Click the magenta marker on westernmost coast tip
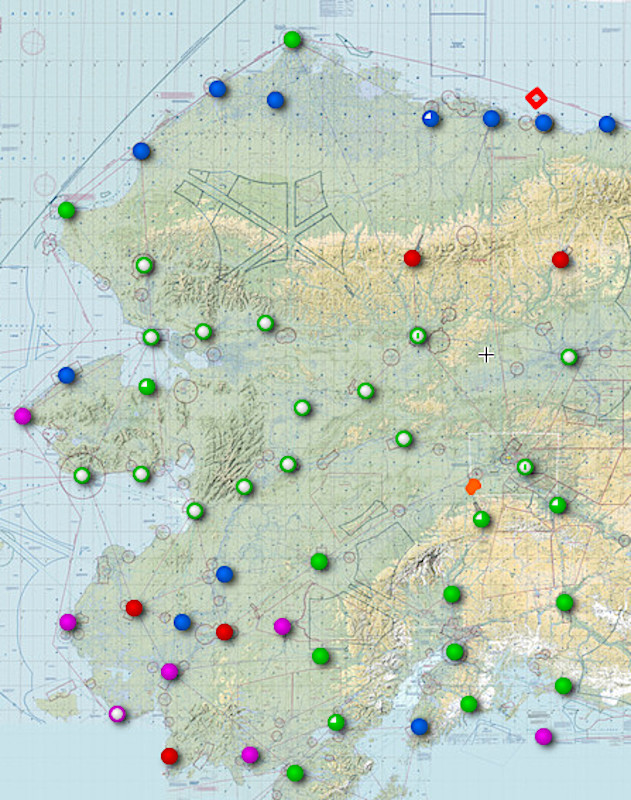The width and height of the screenshot is (631, 800). (x=22, y=416)
